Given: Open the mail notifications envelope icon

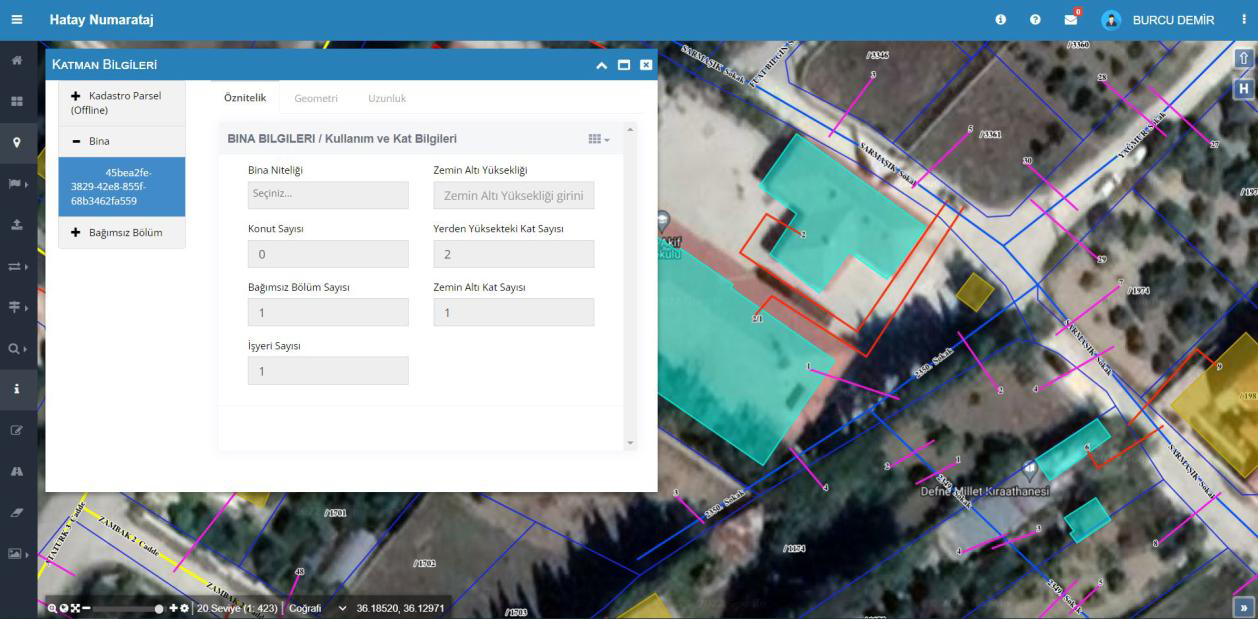Looking at the screenshot, I should (x=1071, y=20).
